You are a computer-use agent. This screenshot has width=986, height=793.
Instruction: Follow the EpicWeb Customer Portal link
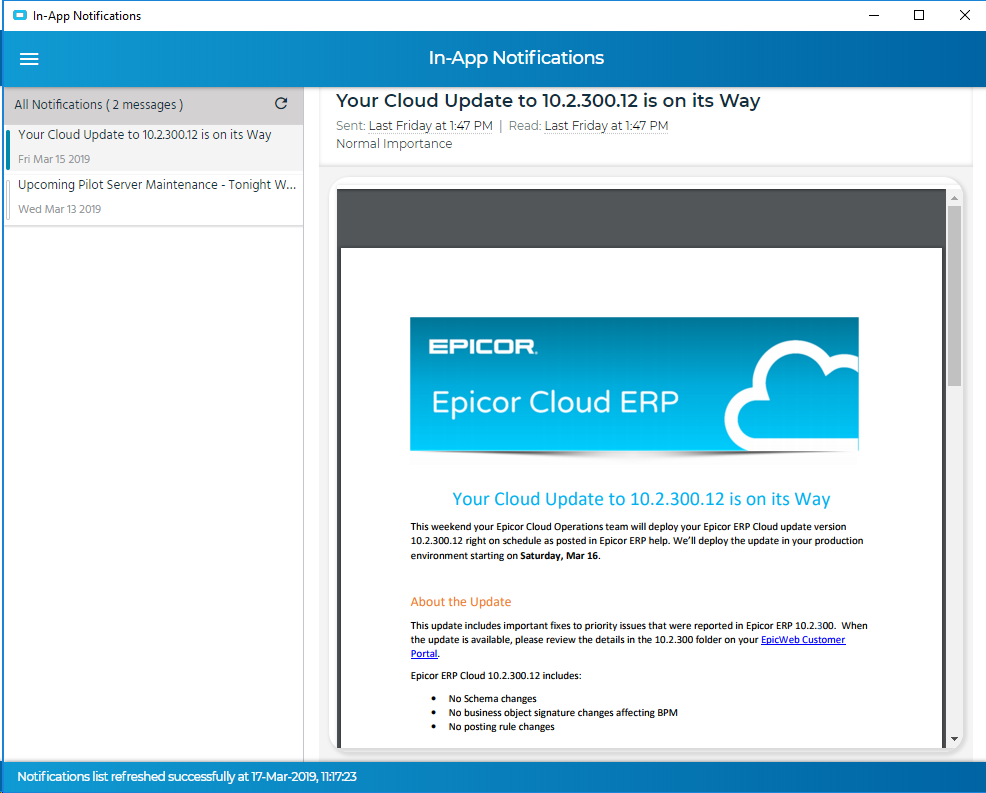coord(803,640)
